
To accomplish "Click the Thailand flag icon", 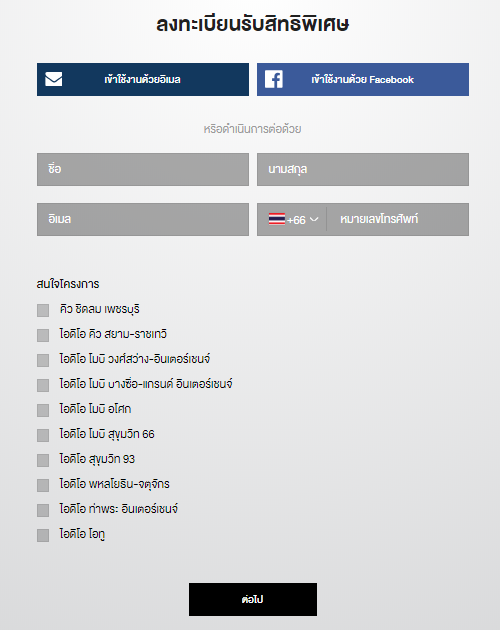I will 277,219.
